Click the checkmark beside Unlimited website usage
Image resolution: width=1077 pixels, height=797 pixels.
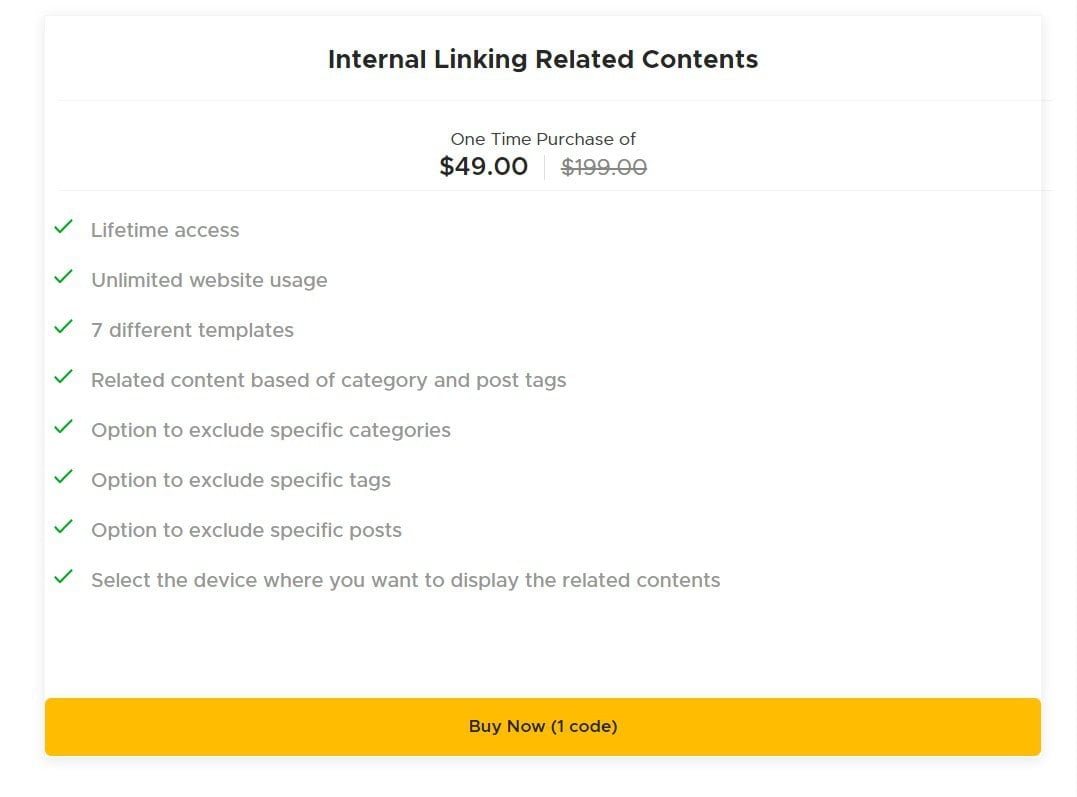click(x=63, y=276)
